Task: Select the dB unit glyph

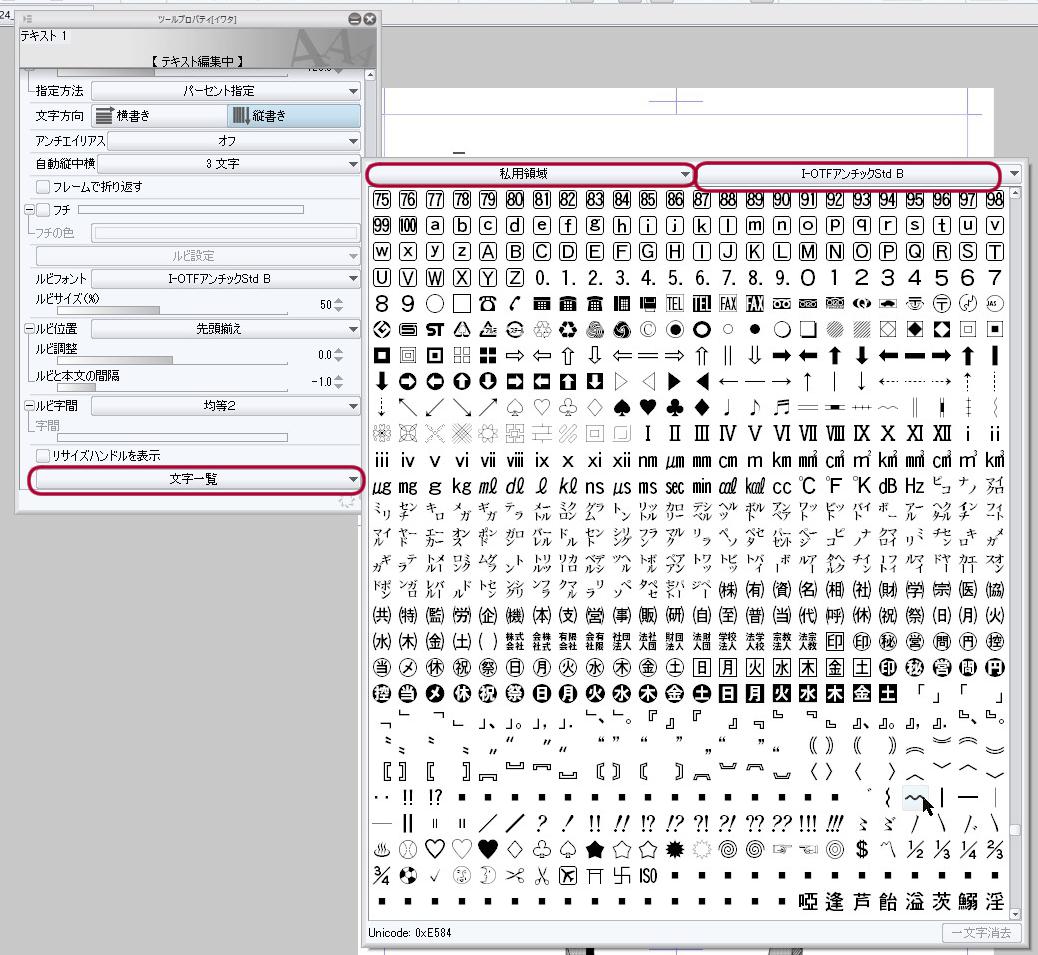Action: [888, 486]
